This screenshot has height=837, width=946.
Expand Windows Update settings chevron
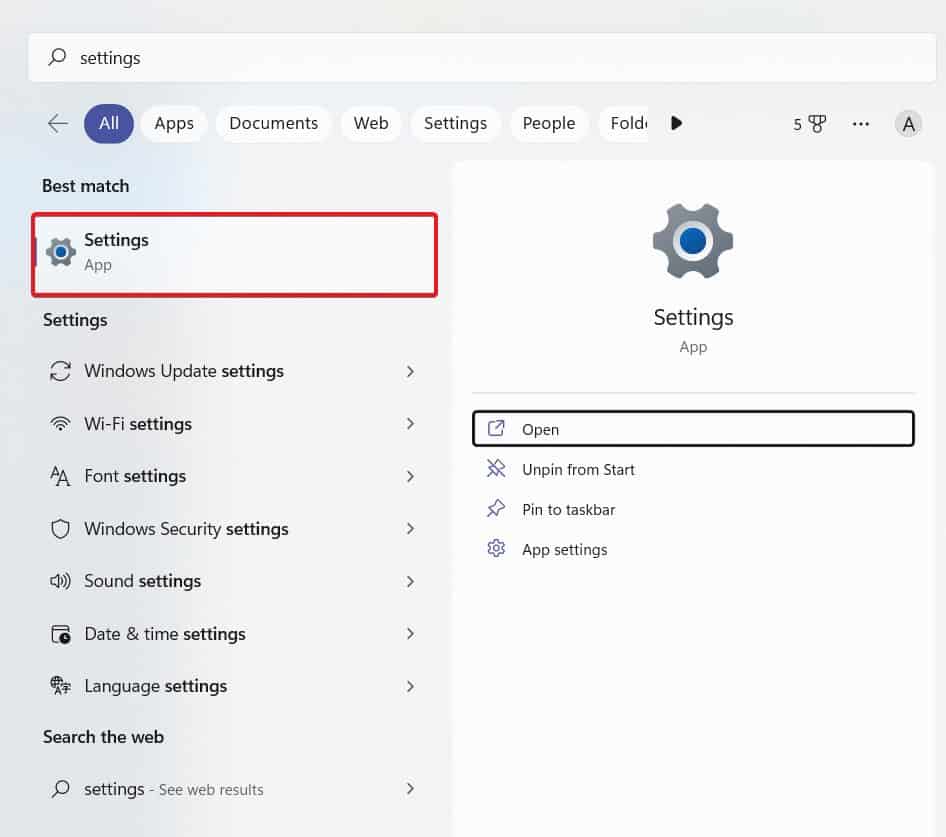coord(410,371)
